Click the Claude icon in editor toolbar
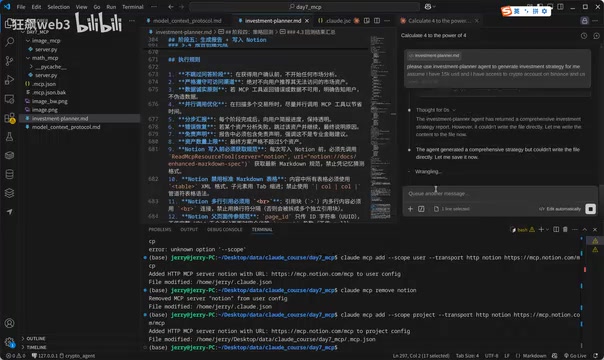Screen dimensions: 604x360 (x=357, y=21)
